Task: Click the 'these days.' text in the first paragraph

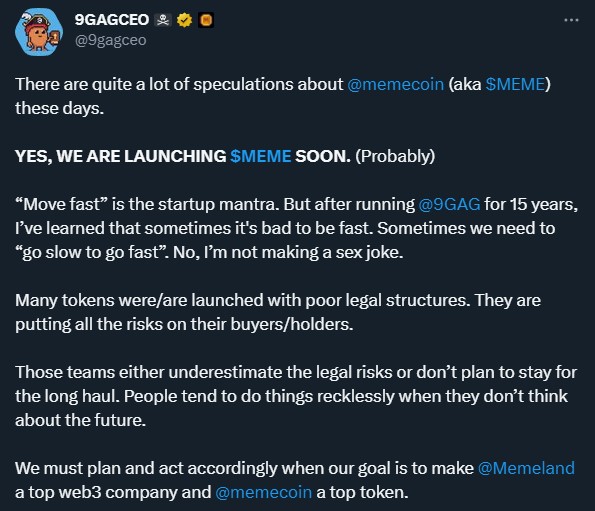Action: 60,108
